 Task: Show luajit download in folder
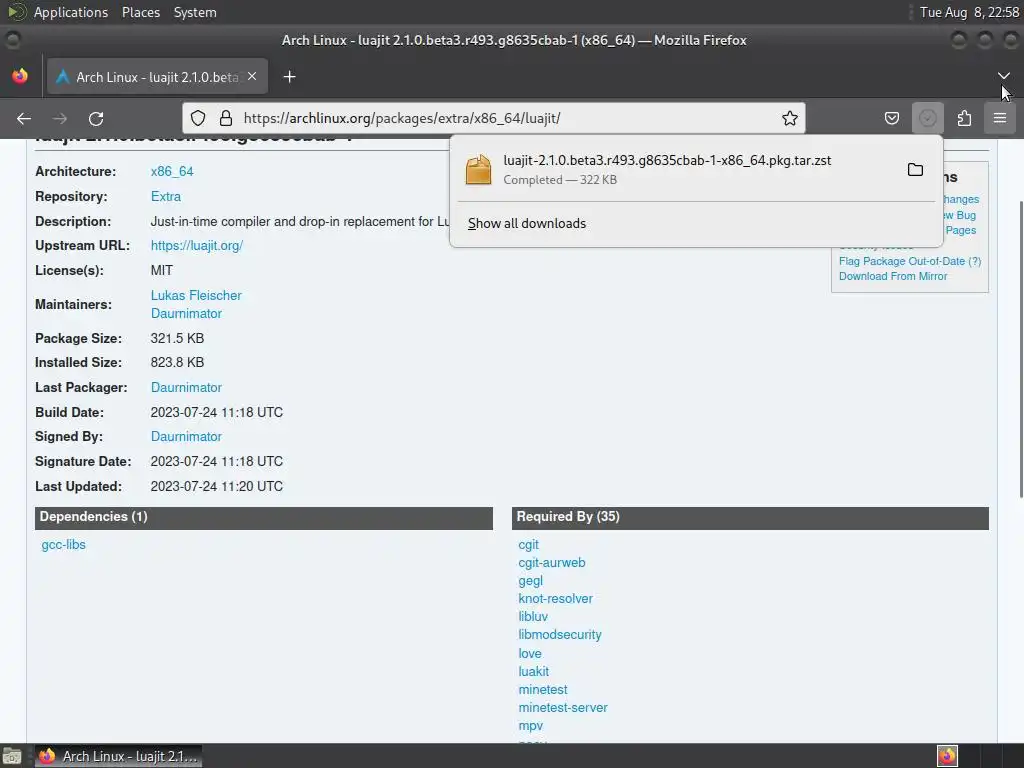click(915, 170)
